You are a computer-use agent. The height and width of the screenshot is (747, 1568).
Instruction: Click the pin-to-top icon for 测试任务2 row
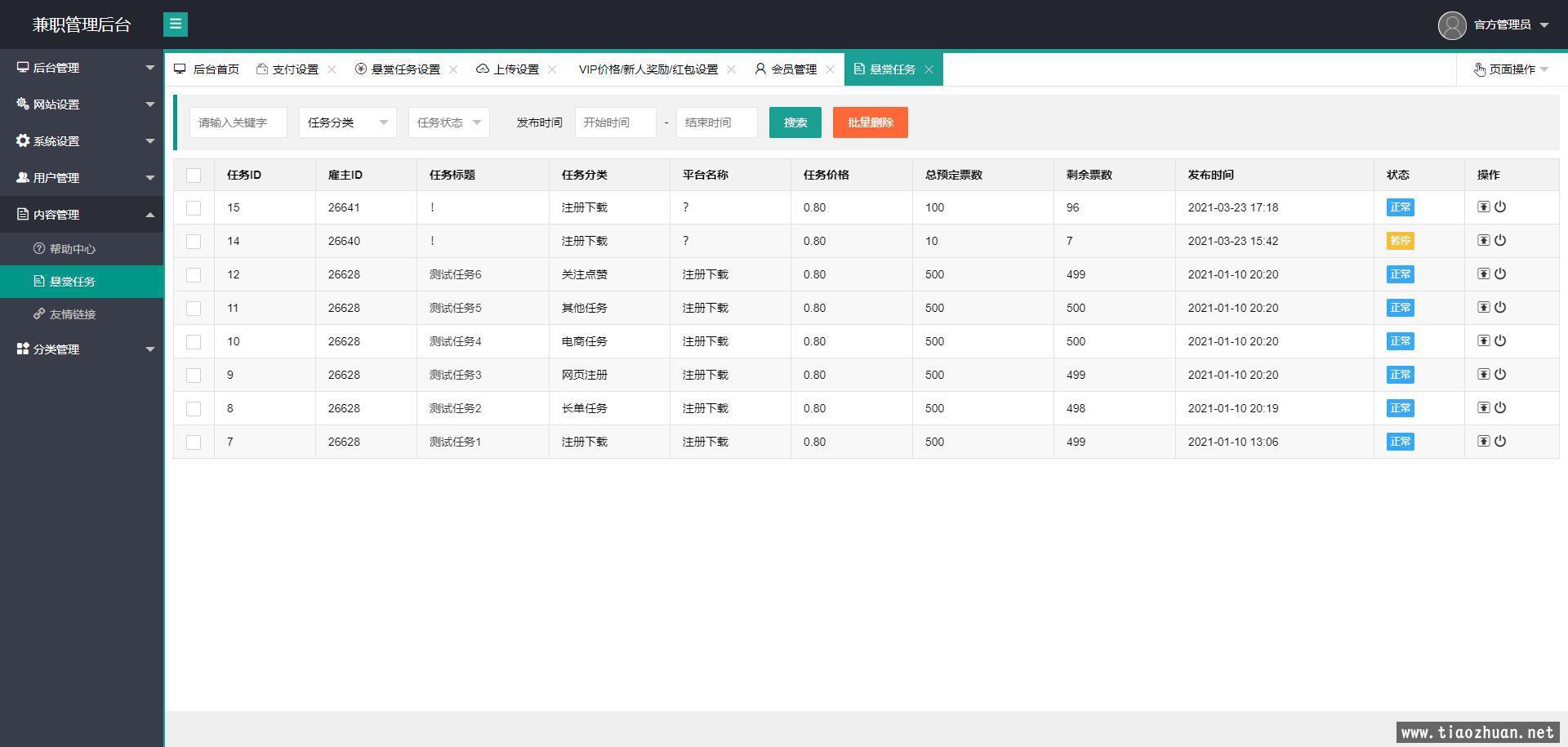coord(1483,408)
